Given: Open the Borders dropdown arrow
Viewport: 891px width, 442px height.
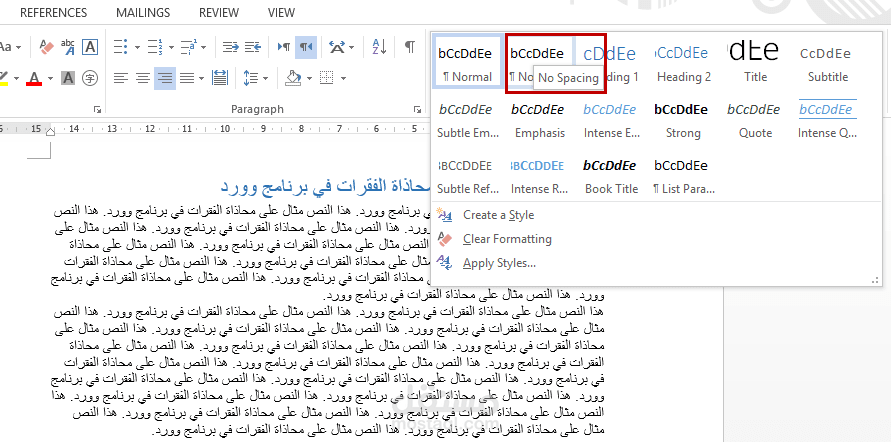Looking at the screenshot, I should 343,78.
